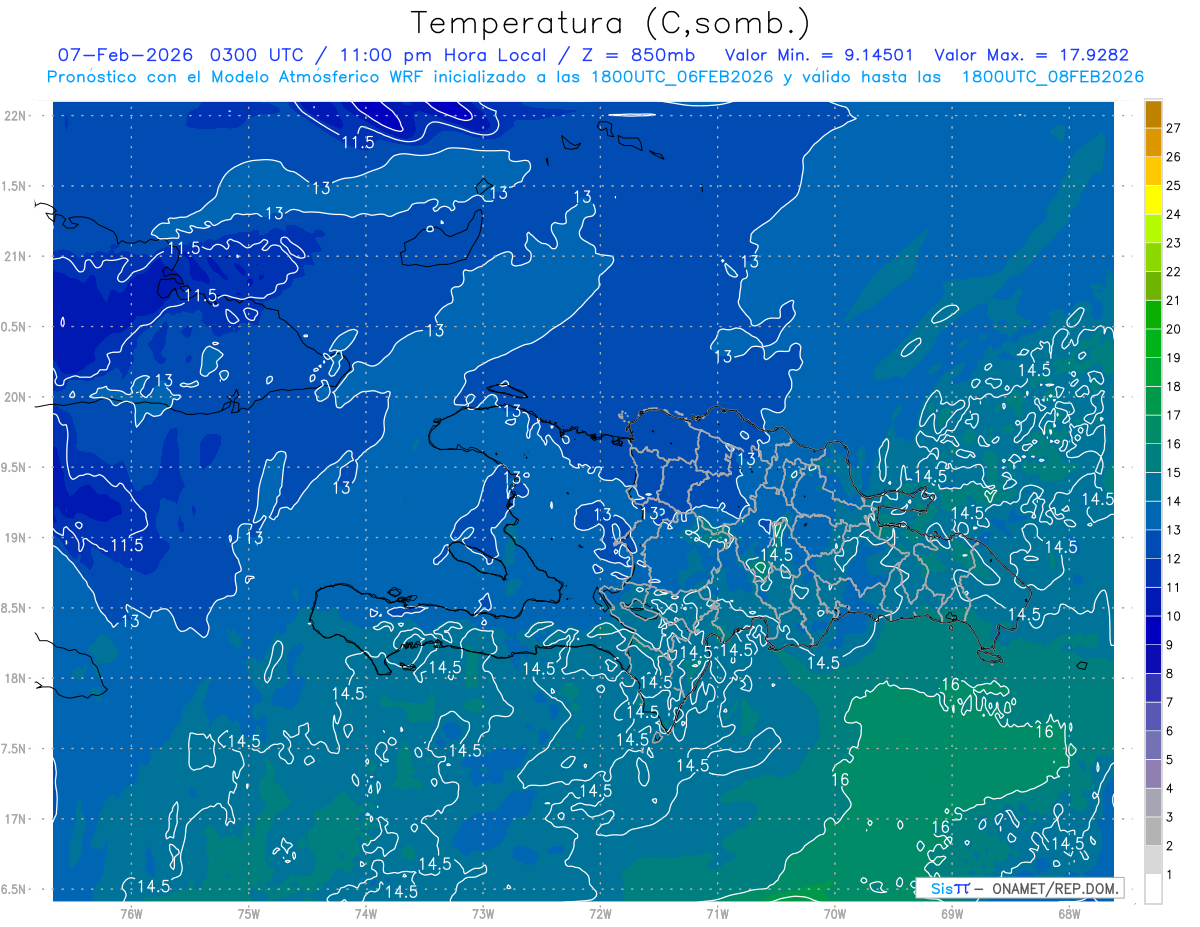Select the pressure level Z = 850mb
This screenshot has height=927, width=1200.
point(639,55)
